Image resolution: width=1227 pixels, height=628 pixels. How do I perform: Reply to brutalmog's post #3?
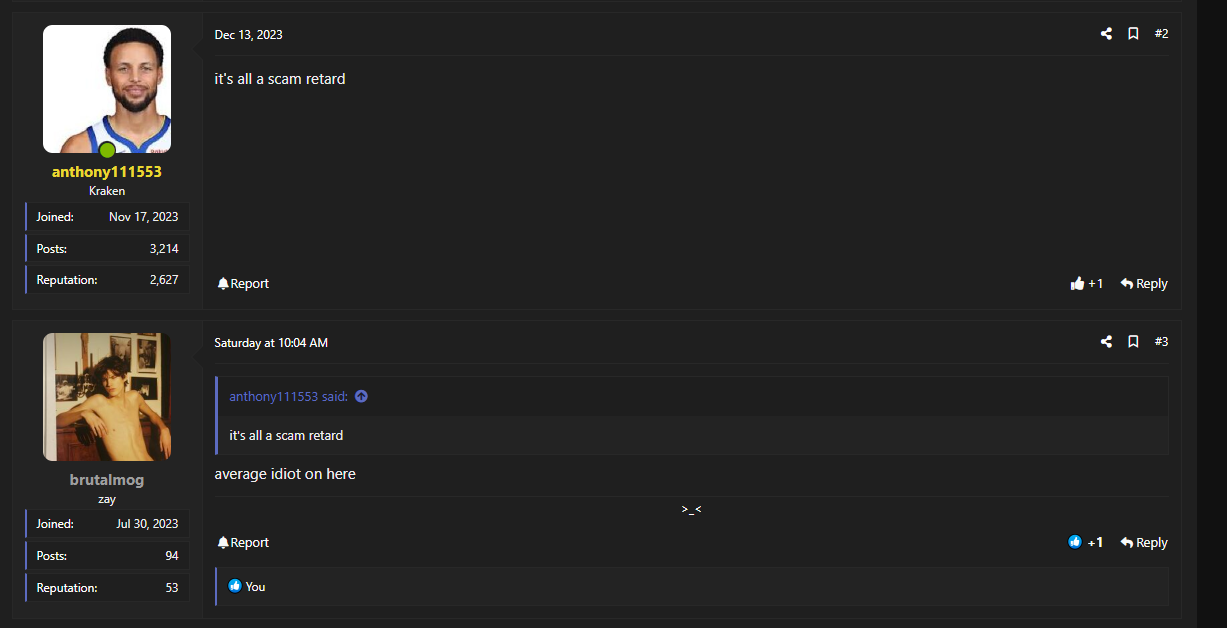point(1144,543)
